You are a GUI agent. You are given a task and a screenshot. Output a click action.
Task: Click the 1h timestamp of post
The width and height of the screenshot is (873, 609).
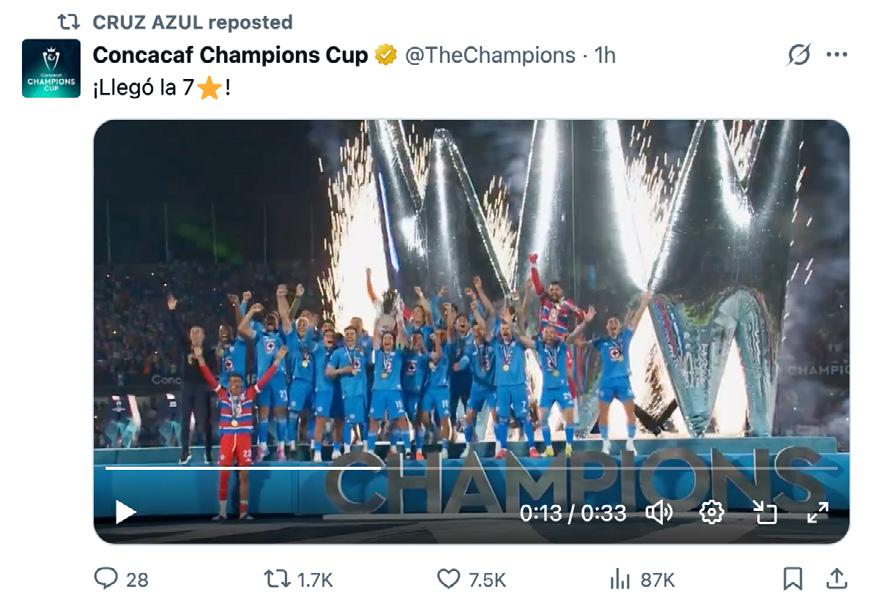click(x=605, y=55)
